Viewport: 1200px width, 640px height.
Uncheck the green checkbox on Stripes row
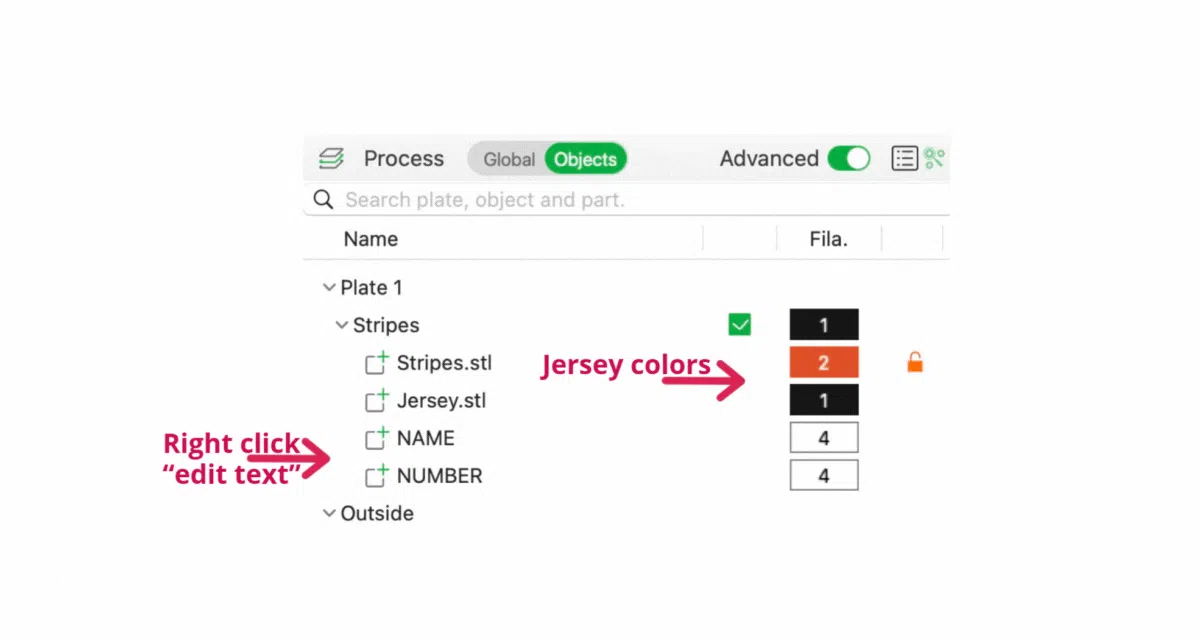740,324
